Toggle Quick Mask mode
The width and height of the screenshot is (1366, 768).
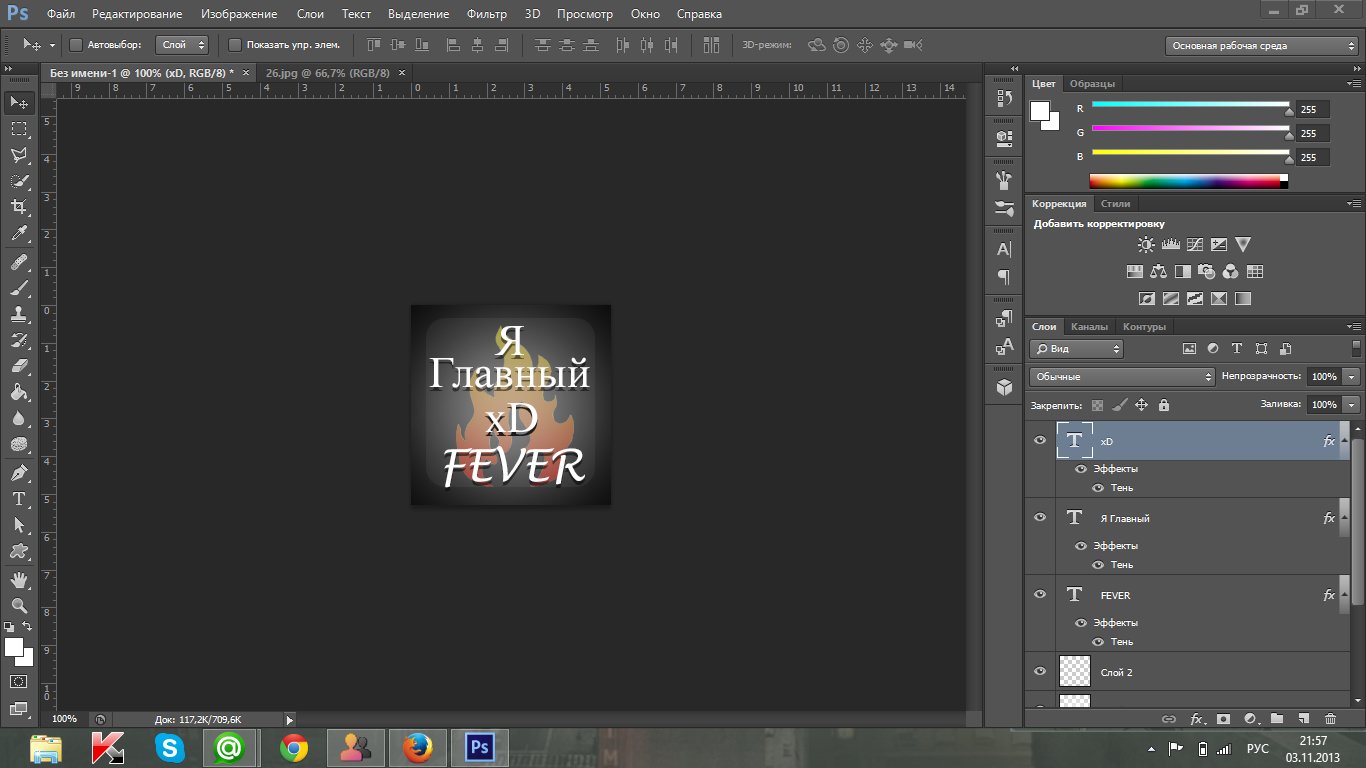tap(19, 682)
